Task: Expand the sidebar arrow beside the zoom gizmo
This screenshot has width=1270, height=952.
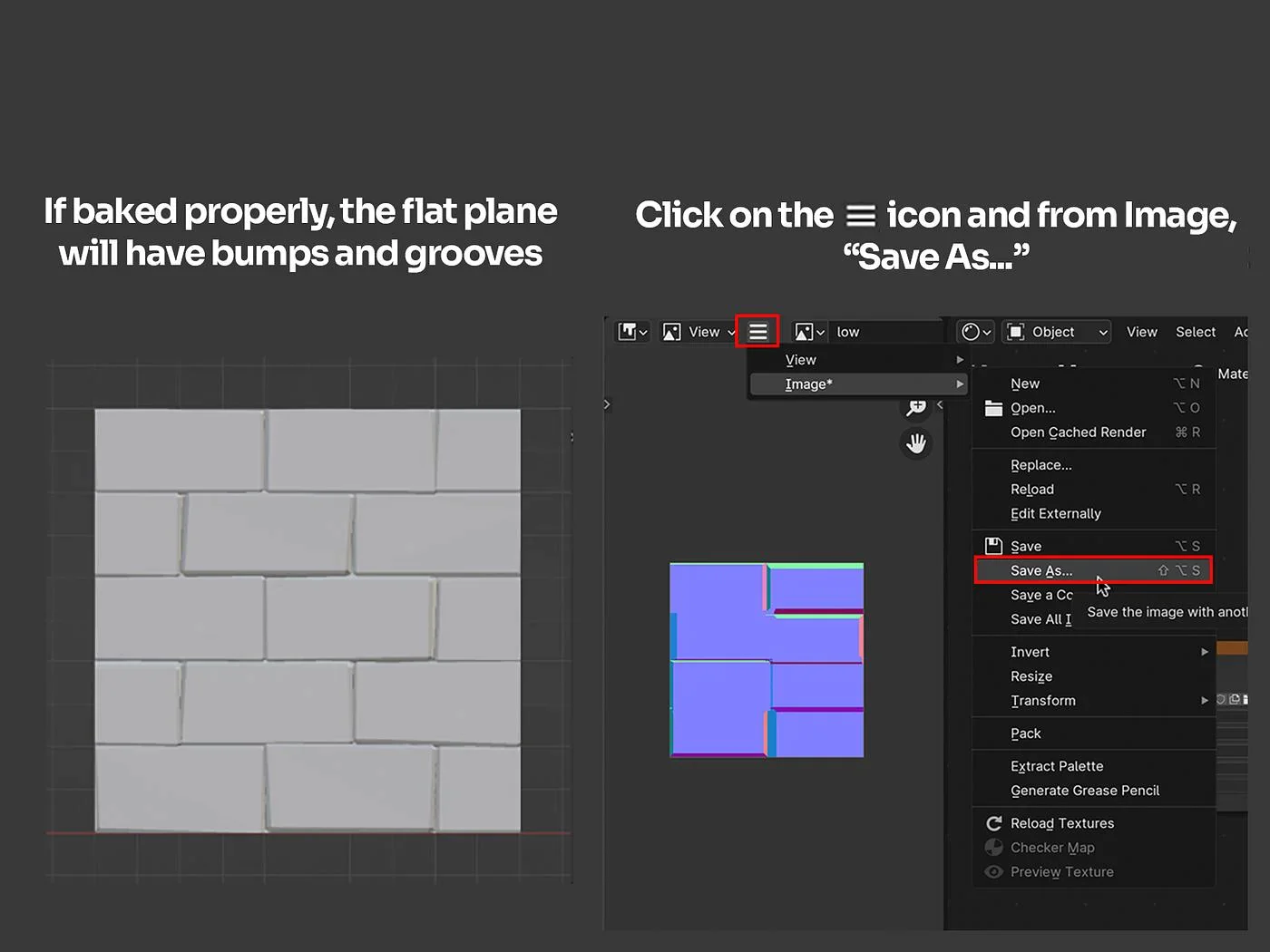Action: coord(940,405)
